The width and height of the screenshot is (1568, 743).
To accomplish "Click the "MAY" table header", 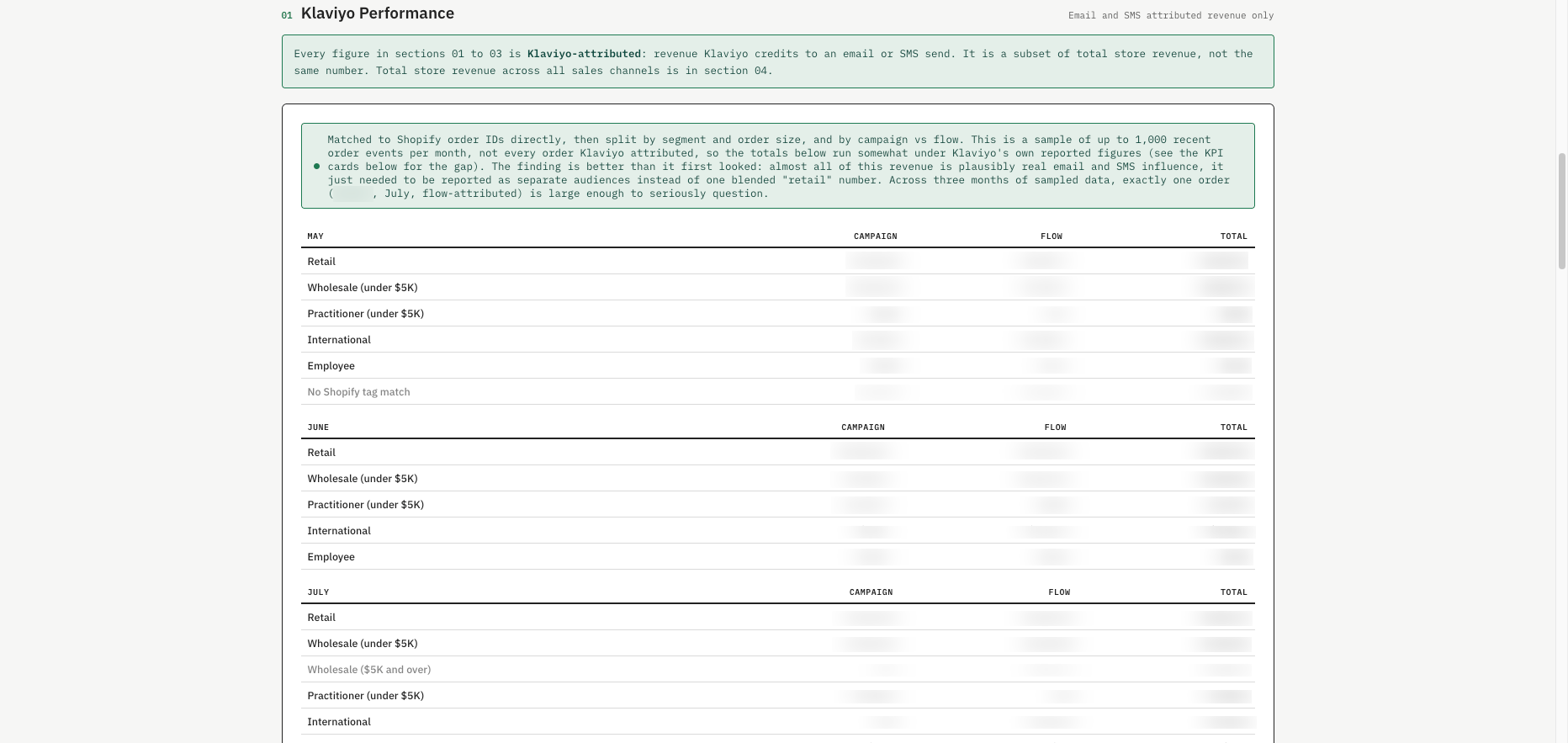I will pyautogui.click(x=315, y=236).
